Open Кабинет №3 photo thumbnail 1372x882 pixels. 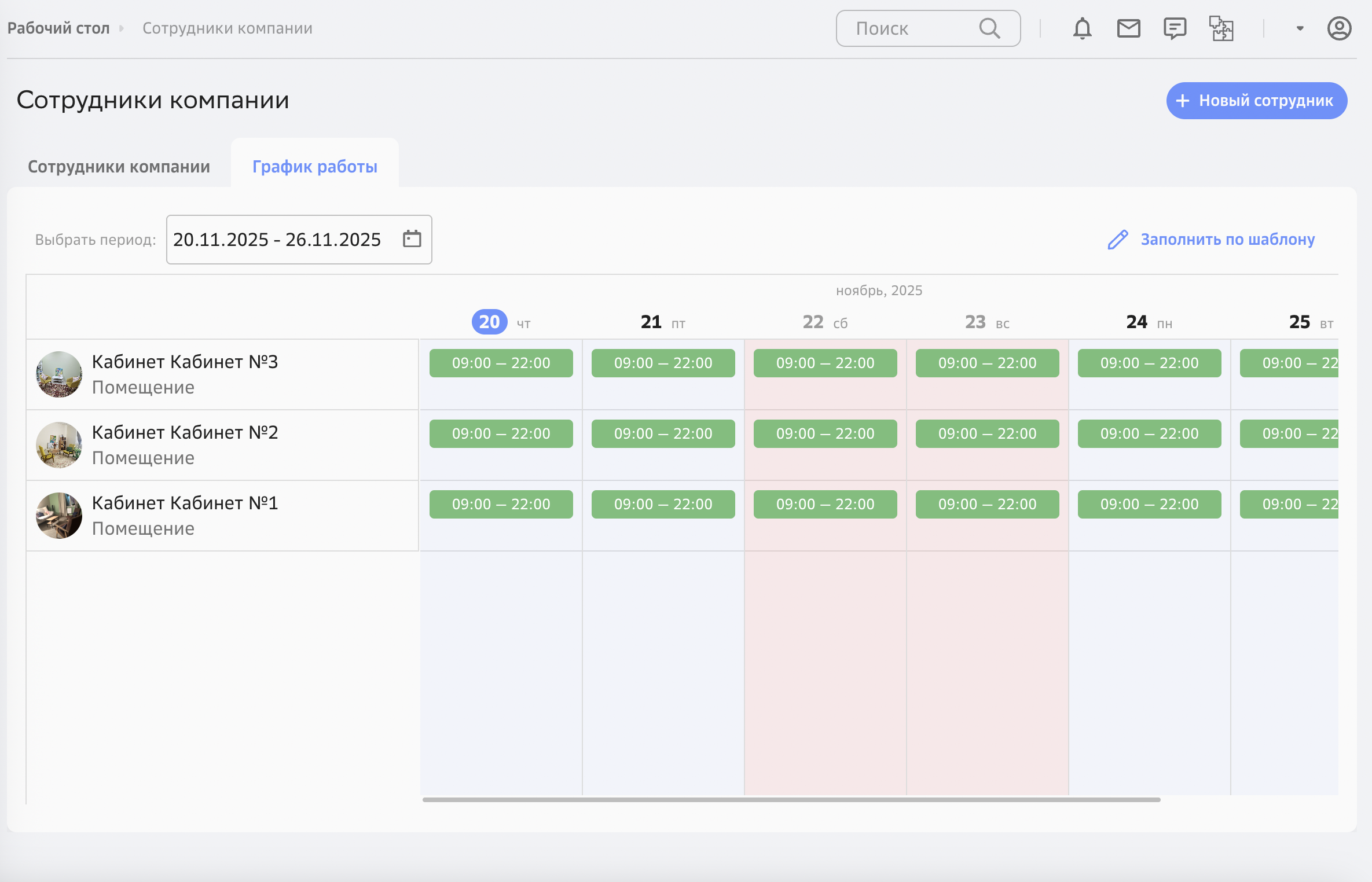[x=59, y=374]
